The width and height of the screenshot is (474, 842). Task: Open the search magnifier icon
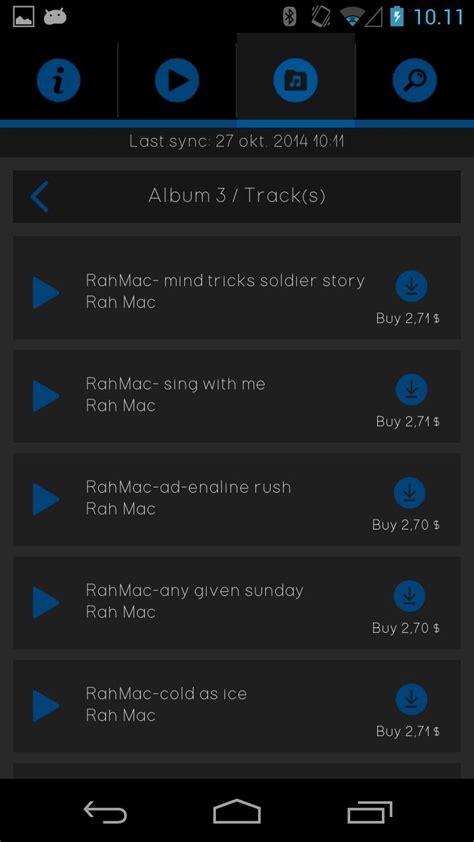[414, 81]
